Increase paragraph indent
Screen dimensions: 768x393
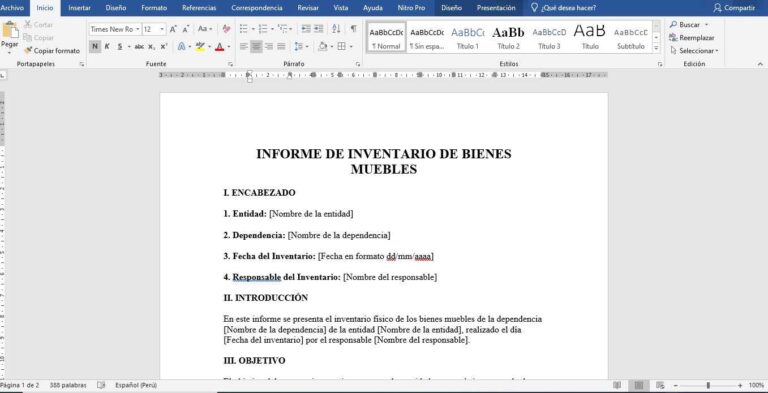pyautogui.click(x=319, y=29)
